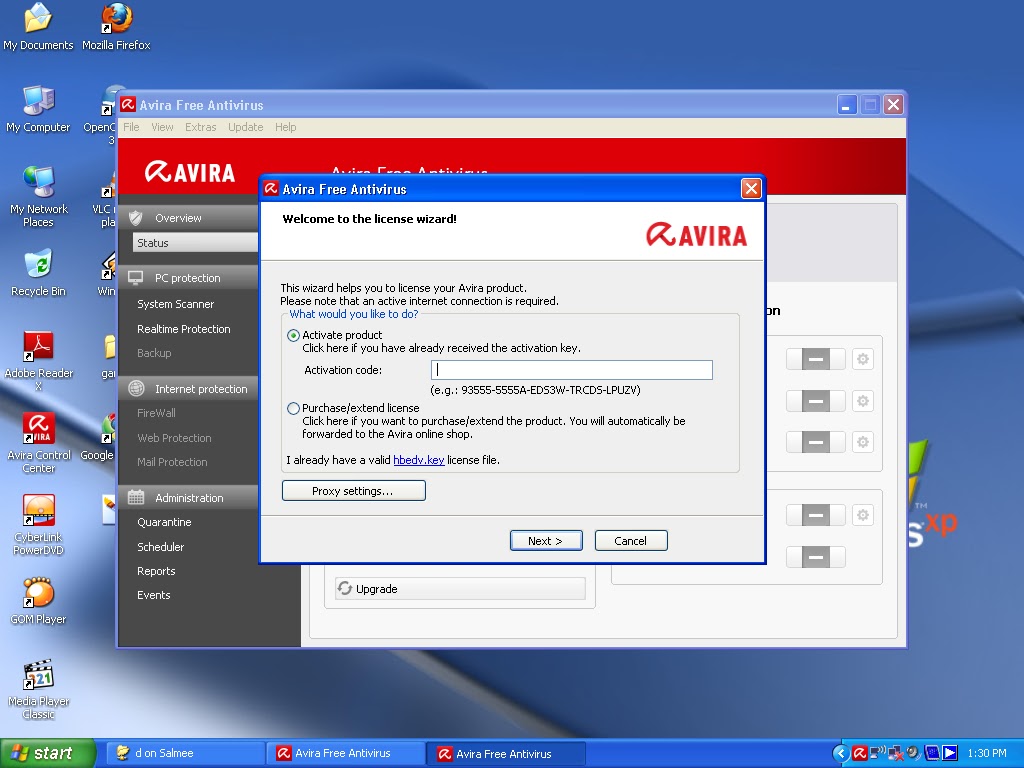
Task: Click the Avira umbrella tray icon
Action: point(859,753)
